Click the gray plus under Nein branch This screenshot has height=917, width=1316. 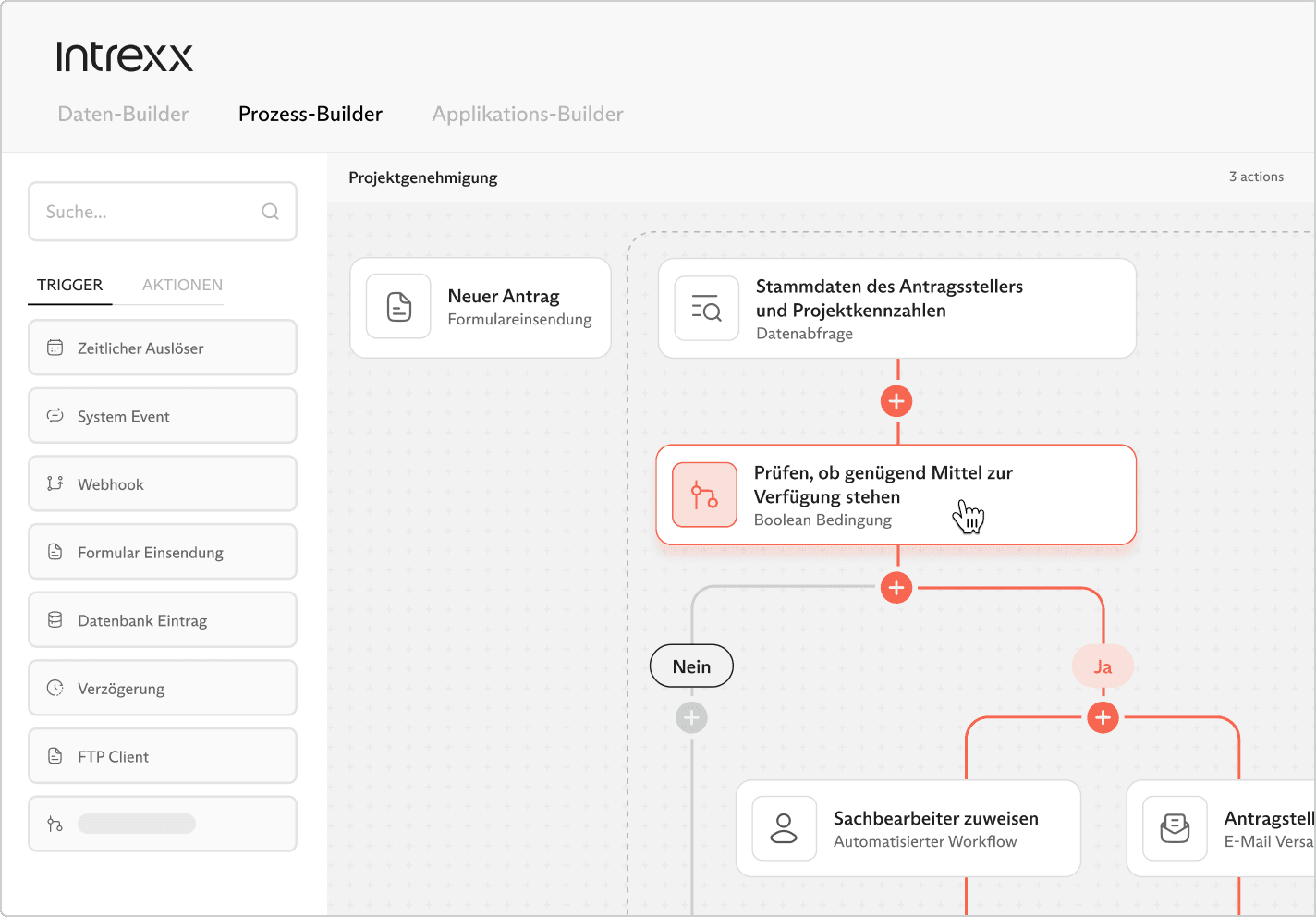click(691, 717)
